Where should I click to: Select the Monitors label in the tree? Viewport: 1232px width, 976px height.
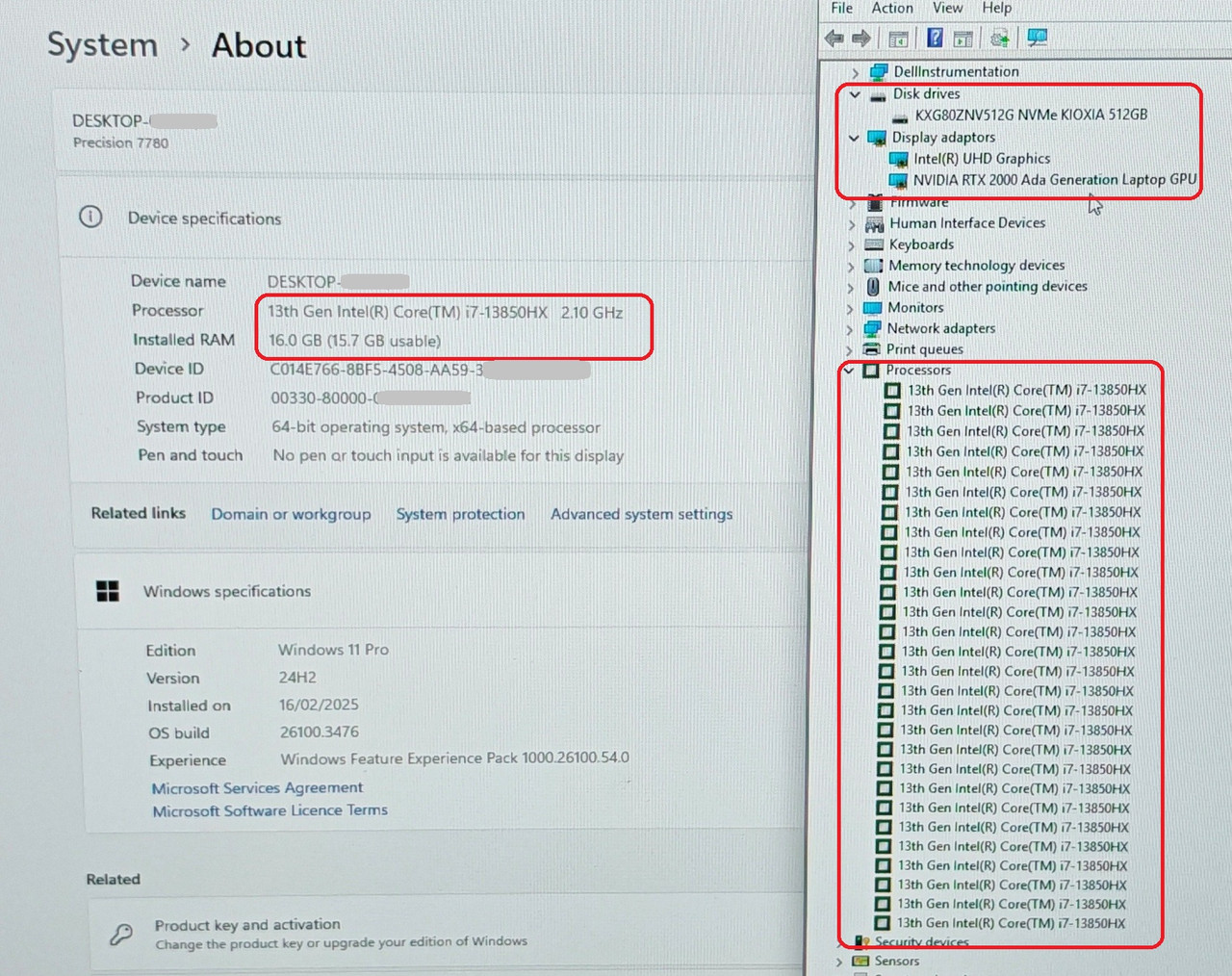[x=915, y=308]
